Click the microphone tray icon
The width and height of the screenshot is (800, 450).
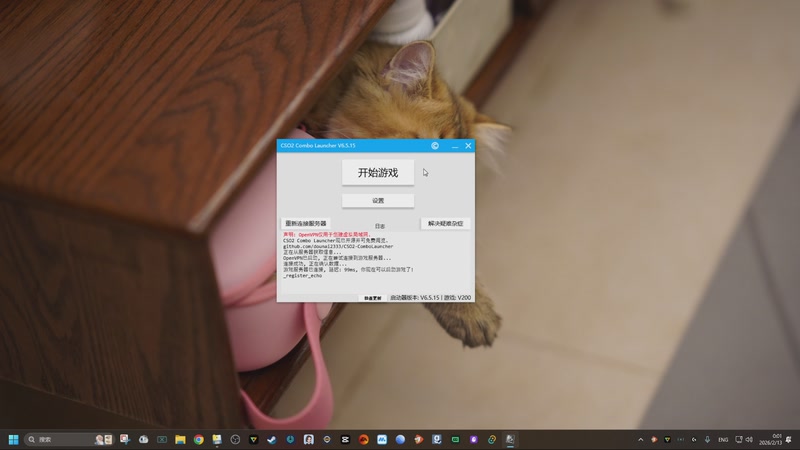click(x=707, y=439)
